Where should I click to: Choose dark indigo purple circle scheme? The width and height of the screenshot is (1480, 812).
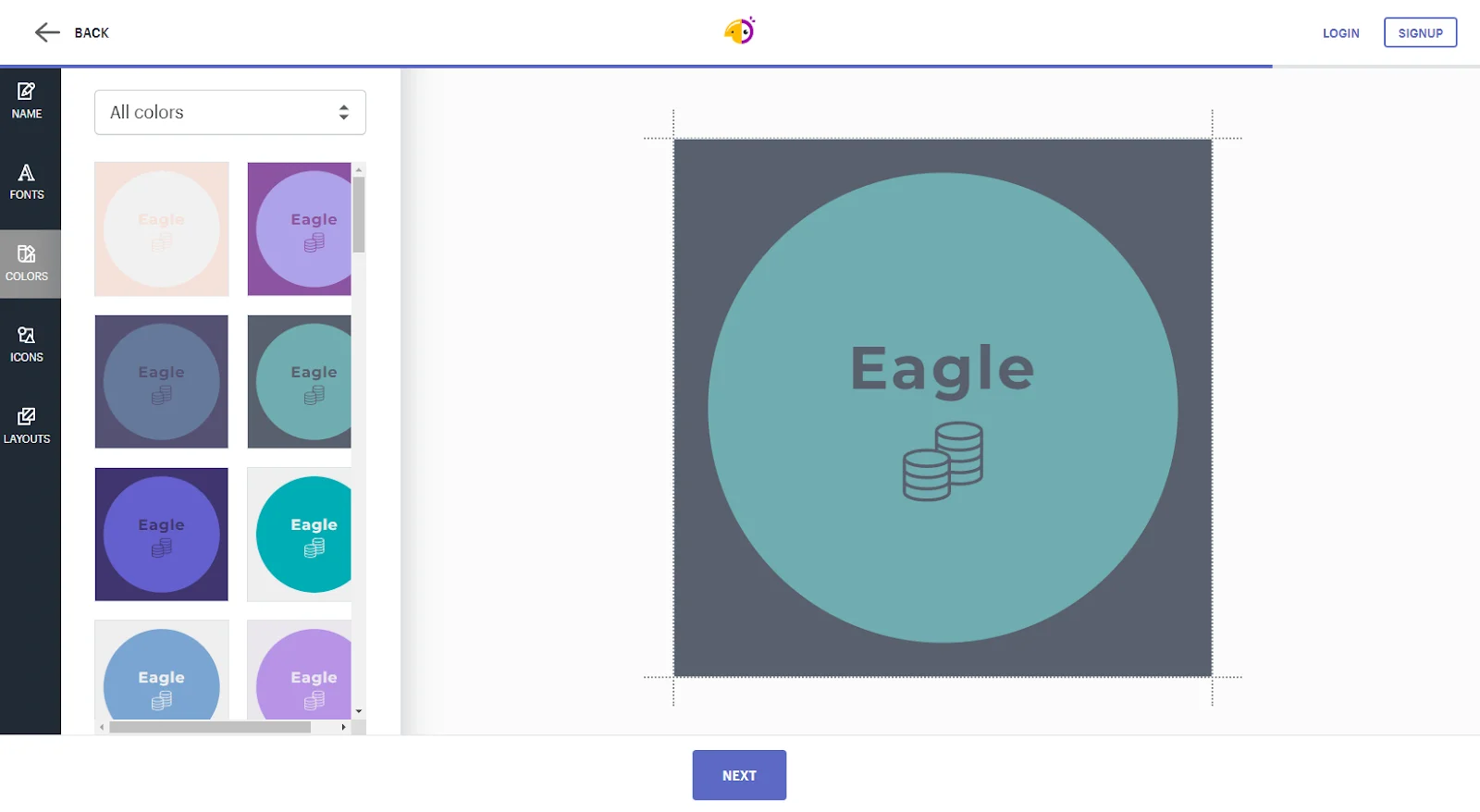pyautogui.click(x=162, y=535)
